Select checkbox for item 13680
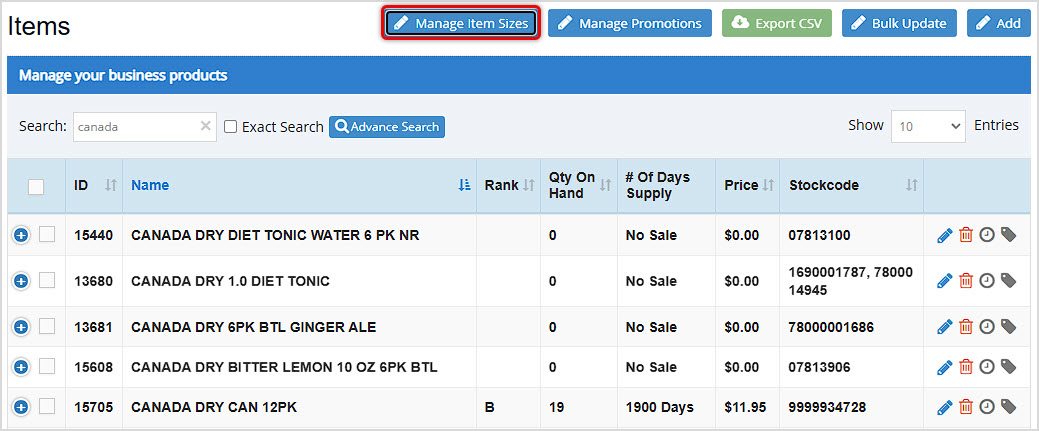This screenshot has width=1039, height=431. point(47,280)
